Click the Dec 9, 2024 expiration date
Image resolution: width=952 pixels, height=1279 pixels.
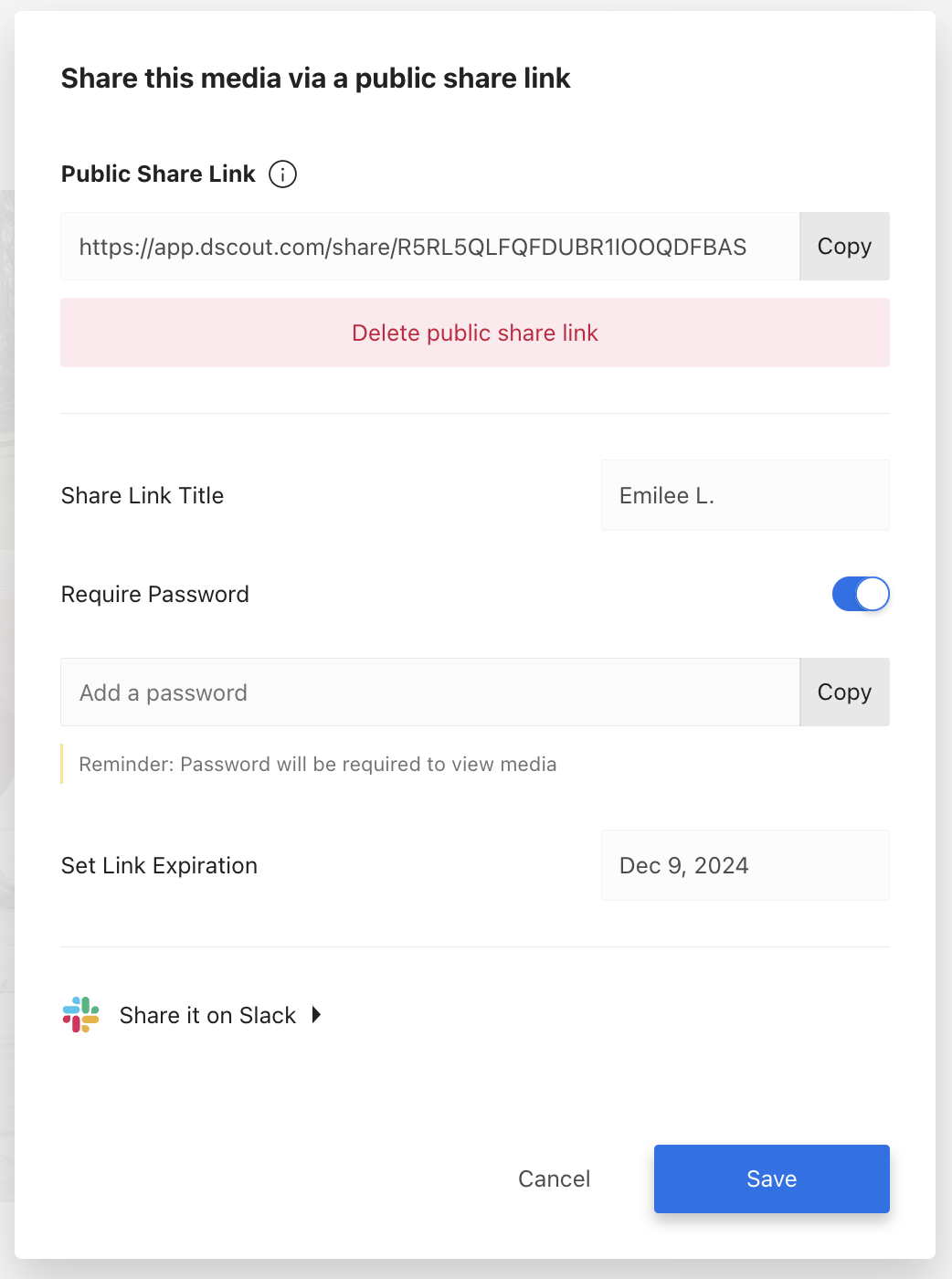(x=683, y=865)
